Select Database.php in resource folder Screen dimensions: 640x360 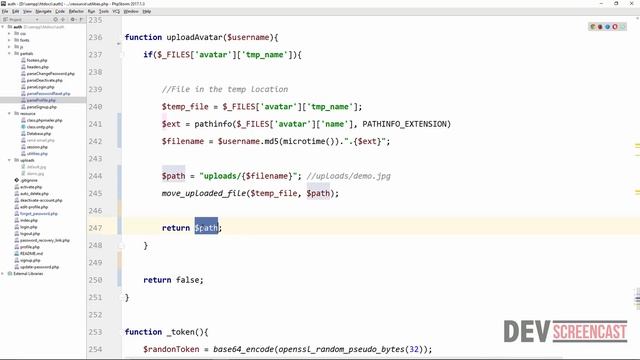coord(36,133)
